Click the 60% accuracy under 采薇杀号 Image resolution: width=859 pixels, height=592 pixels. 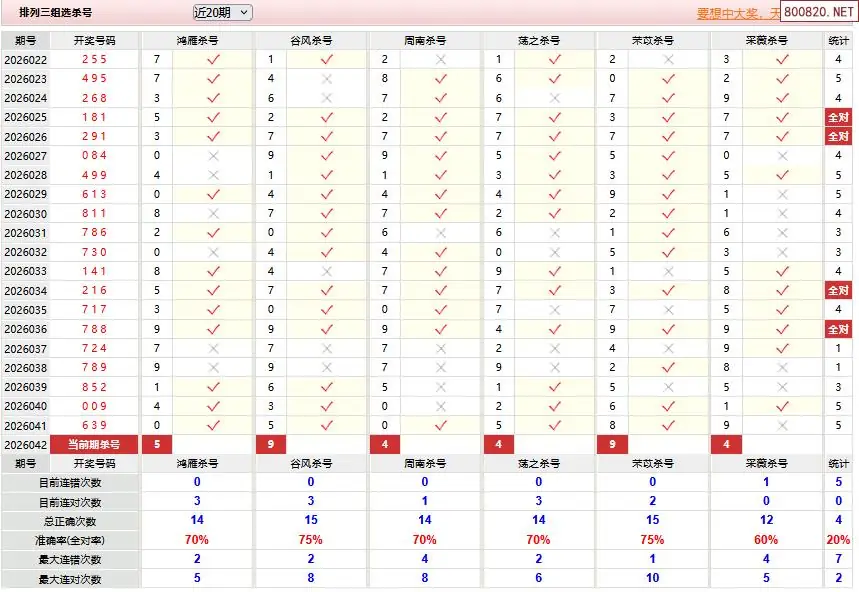[767, 540]
